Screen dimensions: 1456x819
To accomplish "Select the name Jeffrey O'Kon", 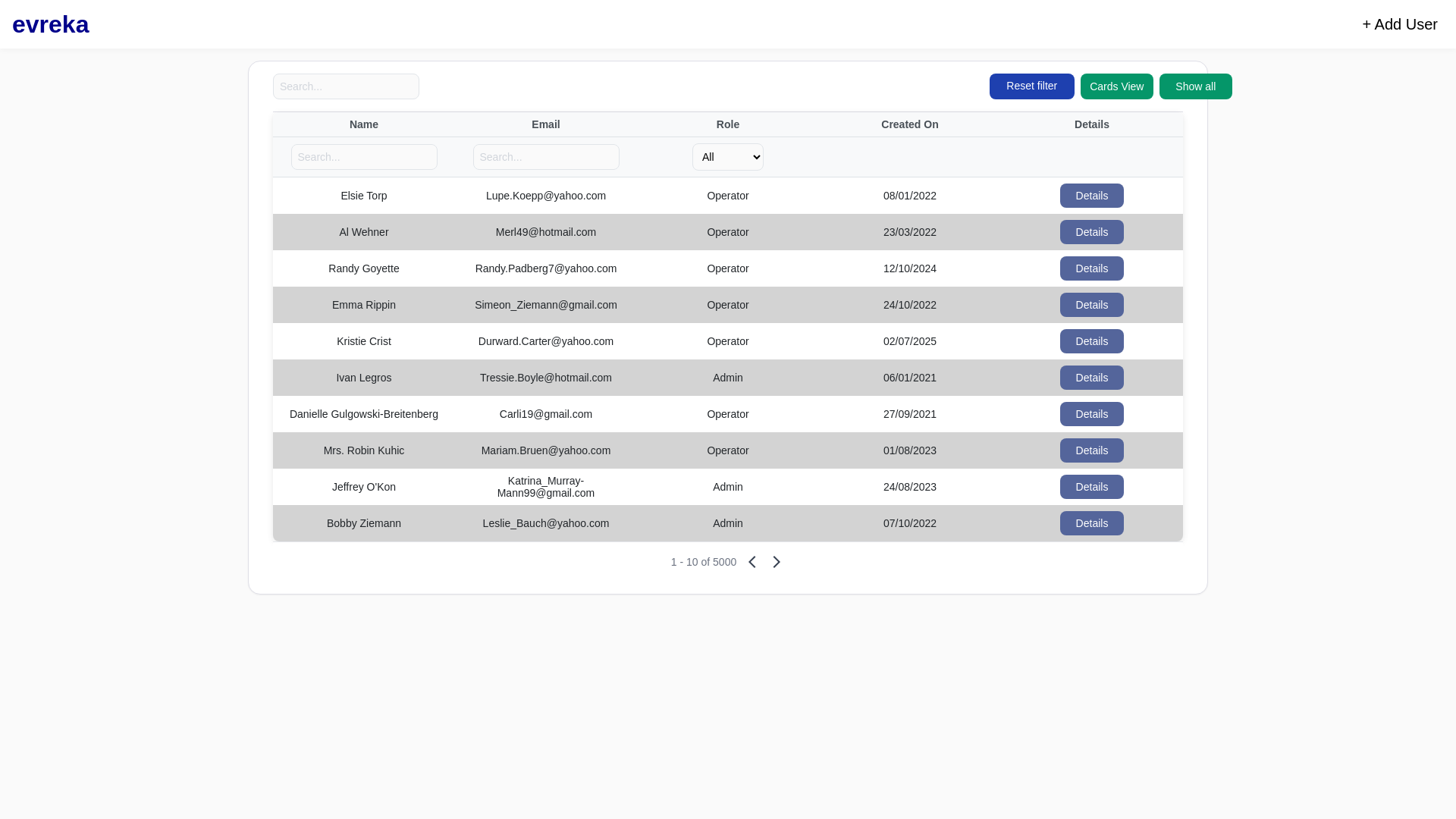I will tap(364, 487).
